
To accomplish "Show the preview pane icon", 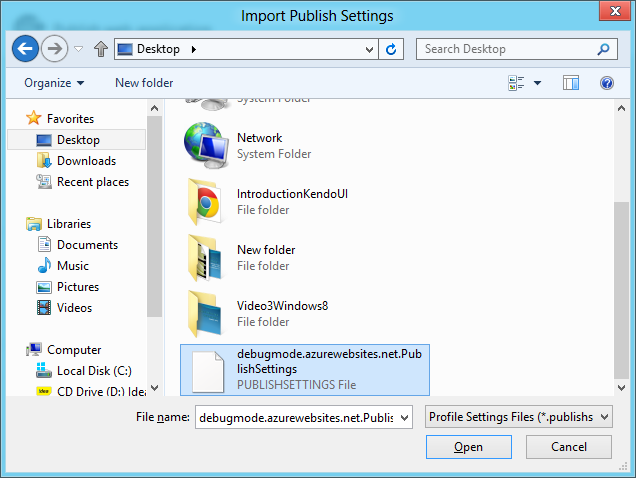I will pyautogui.click(x=571, y=83).
